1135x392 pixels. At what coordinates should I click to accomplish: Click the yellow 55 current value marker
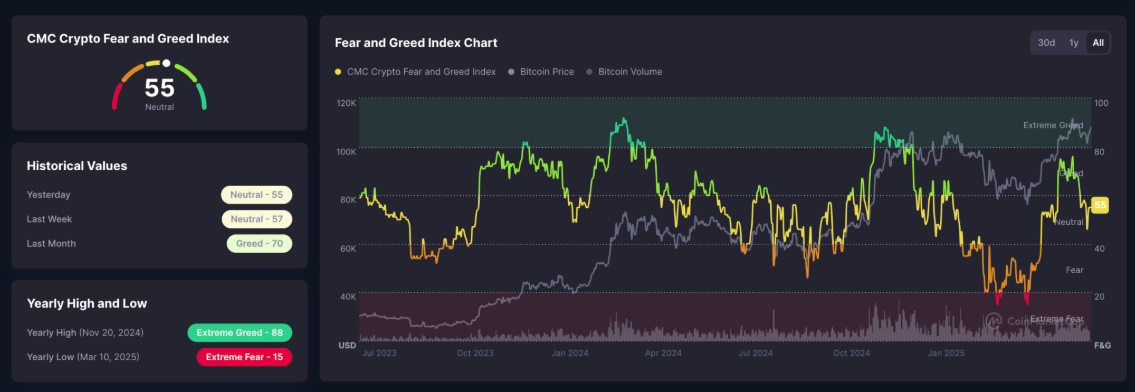1100,205
